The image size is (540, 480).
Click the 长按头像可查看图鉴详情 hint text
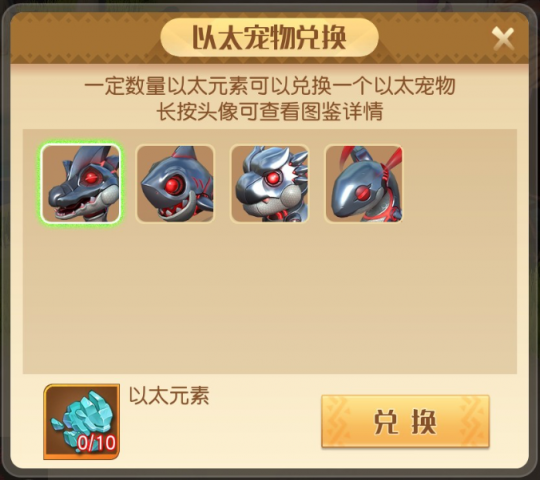tap(270, 112)
